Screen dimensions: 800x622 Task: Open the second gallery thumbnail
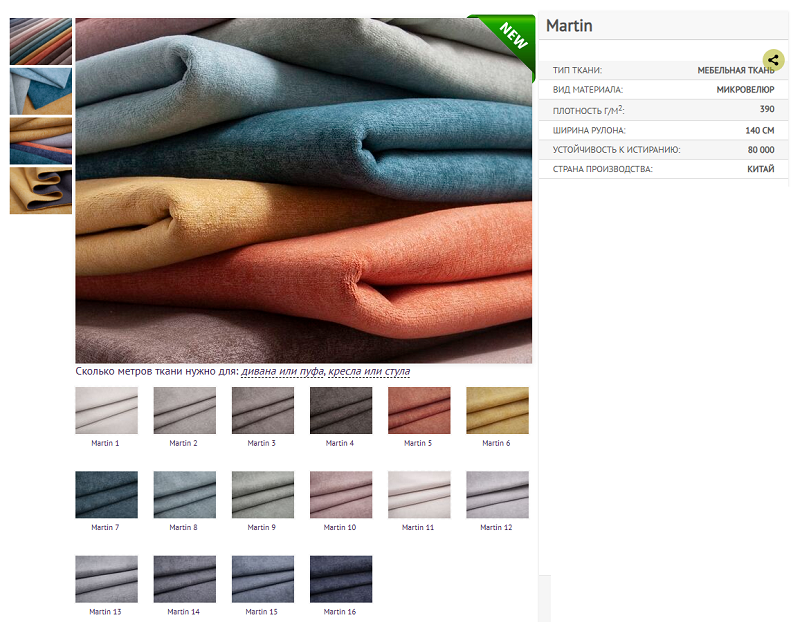pyautogui.click(x=41, y=91)
